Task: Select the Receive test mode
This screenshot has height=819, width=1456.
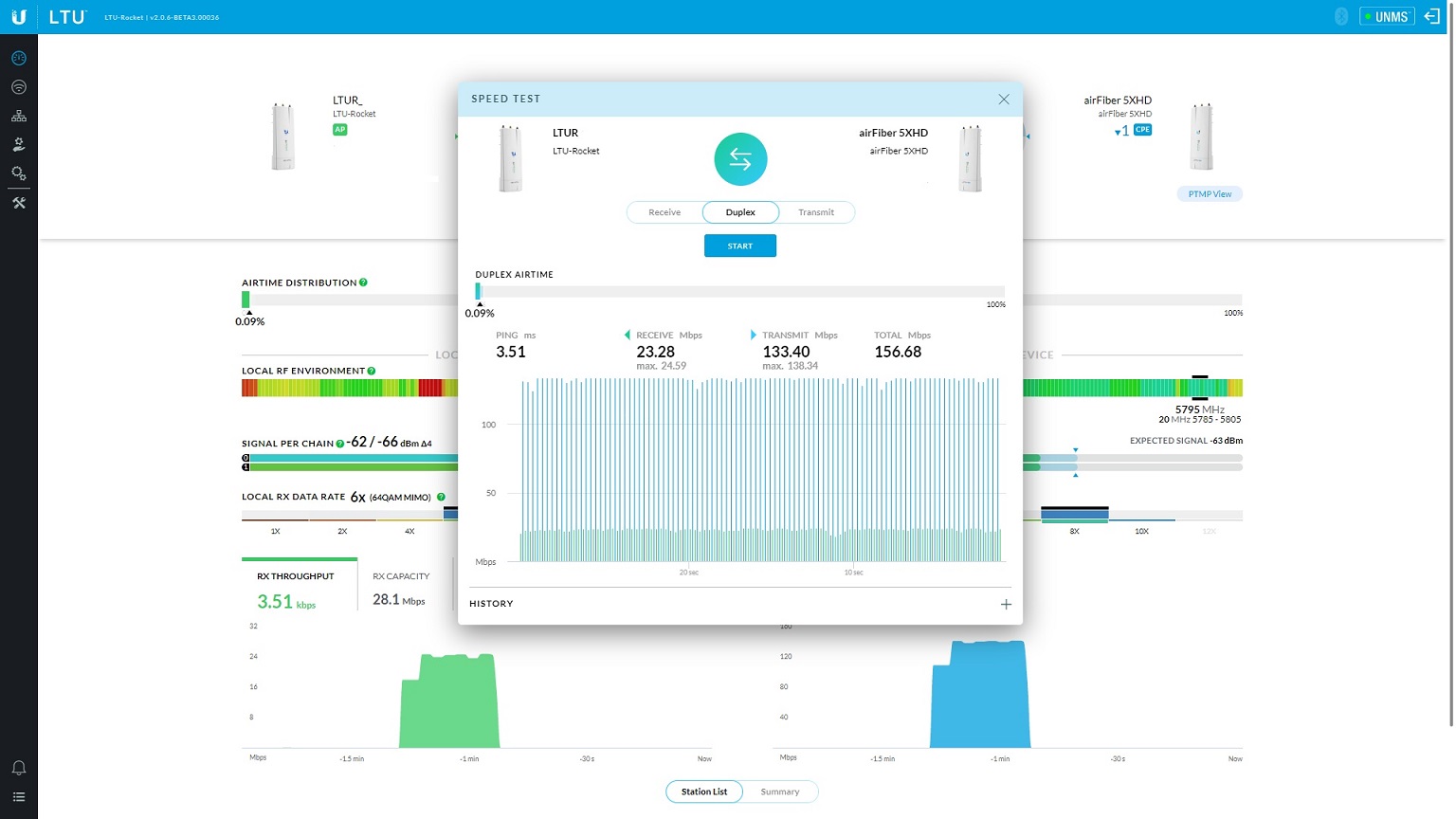Action: click(664, 212)
